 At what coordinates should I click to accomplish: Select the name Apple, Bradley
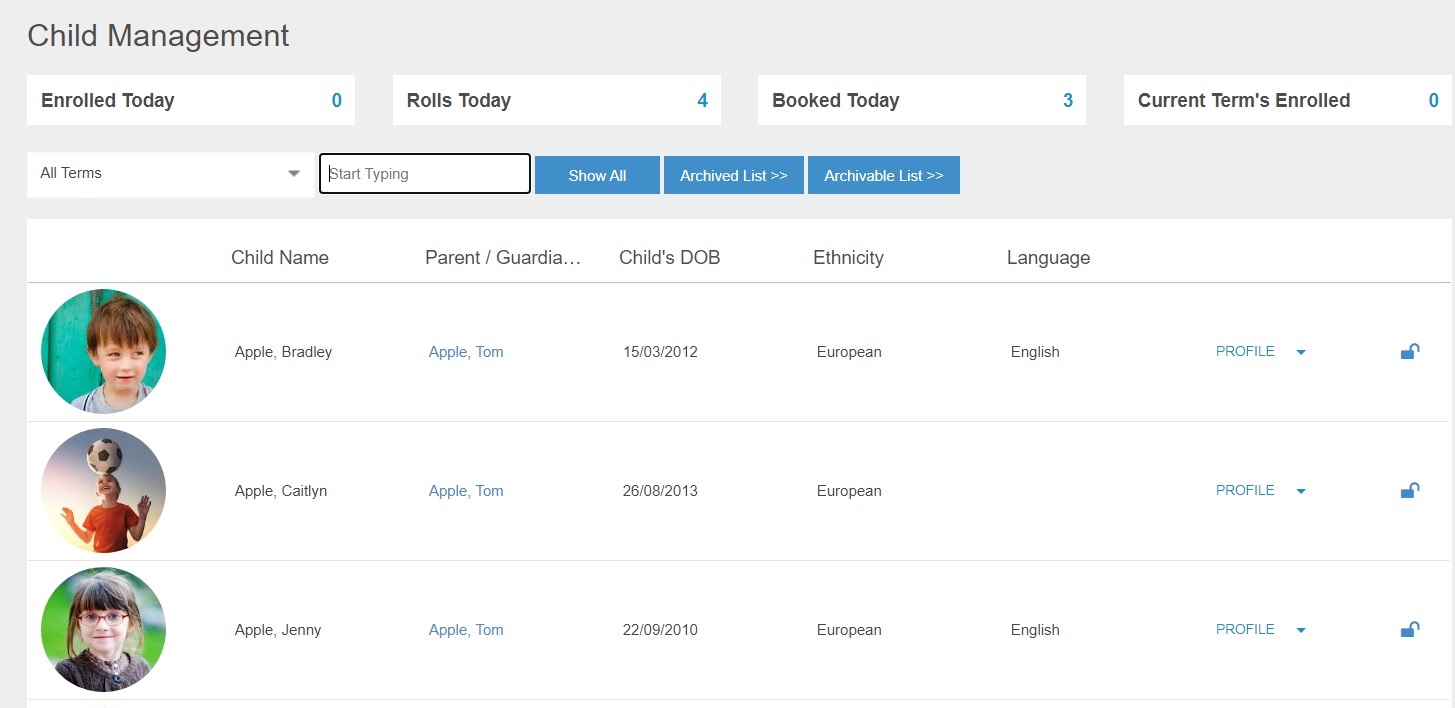tap(283, 352)
